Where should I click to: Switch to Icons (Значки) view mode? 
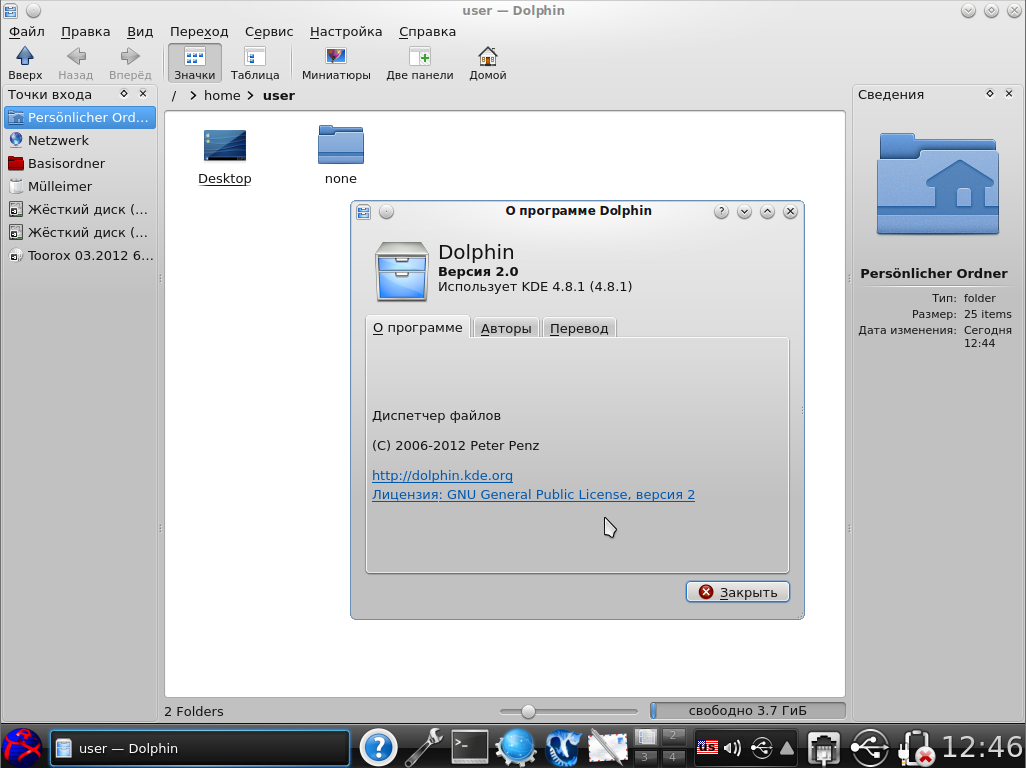194,62
